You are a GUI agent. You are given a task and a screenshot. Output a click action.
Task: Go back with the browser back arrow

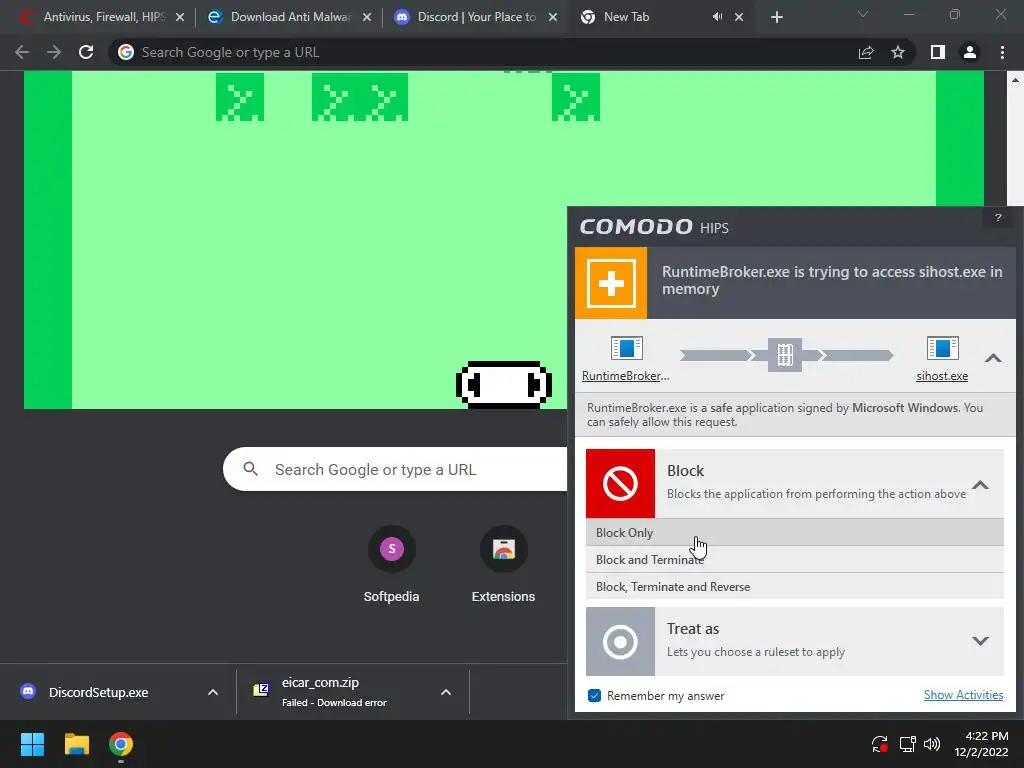point(22,52)
